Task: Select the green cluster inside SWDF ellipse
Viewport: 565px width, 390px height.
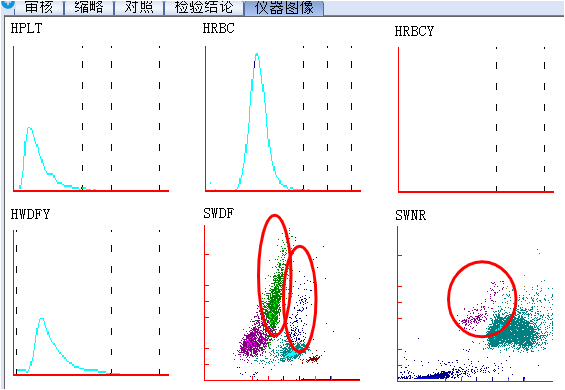Action: 276,288
